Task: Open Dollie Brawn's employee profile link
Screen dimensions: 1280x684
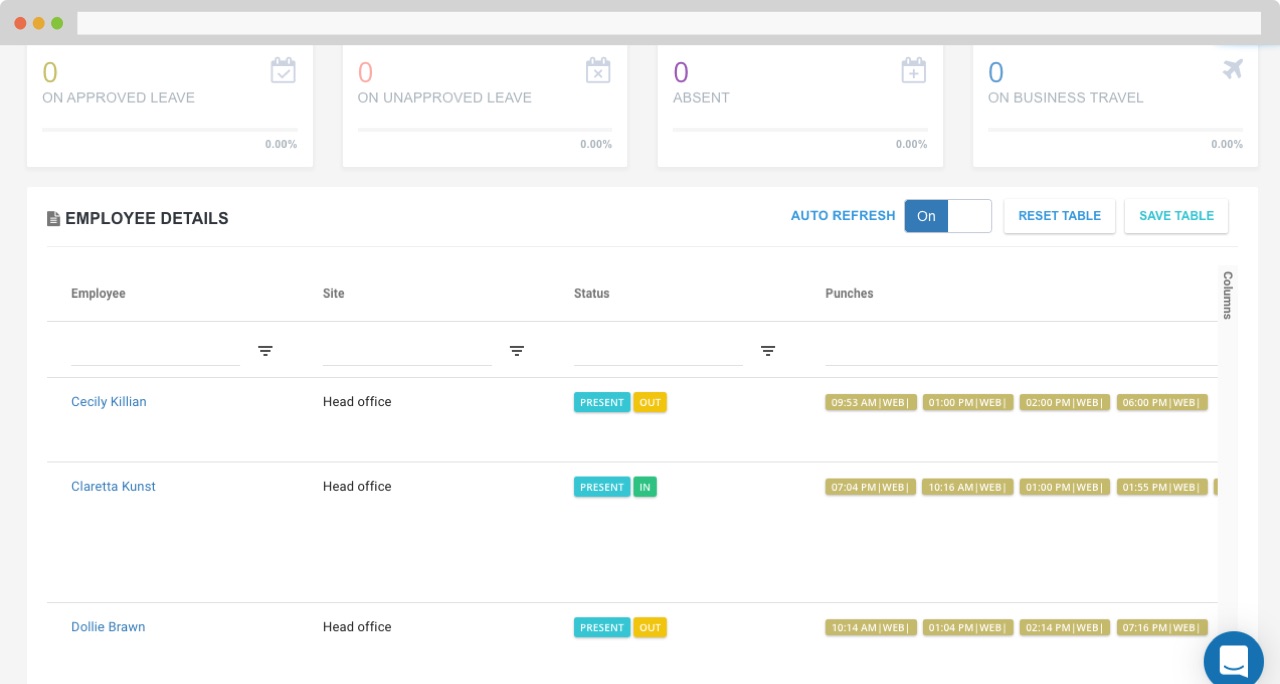Action: (x=108, y=627)
